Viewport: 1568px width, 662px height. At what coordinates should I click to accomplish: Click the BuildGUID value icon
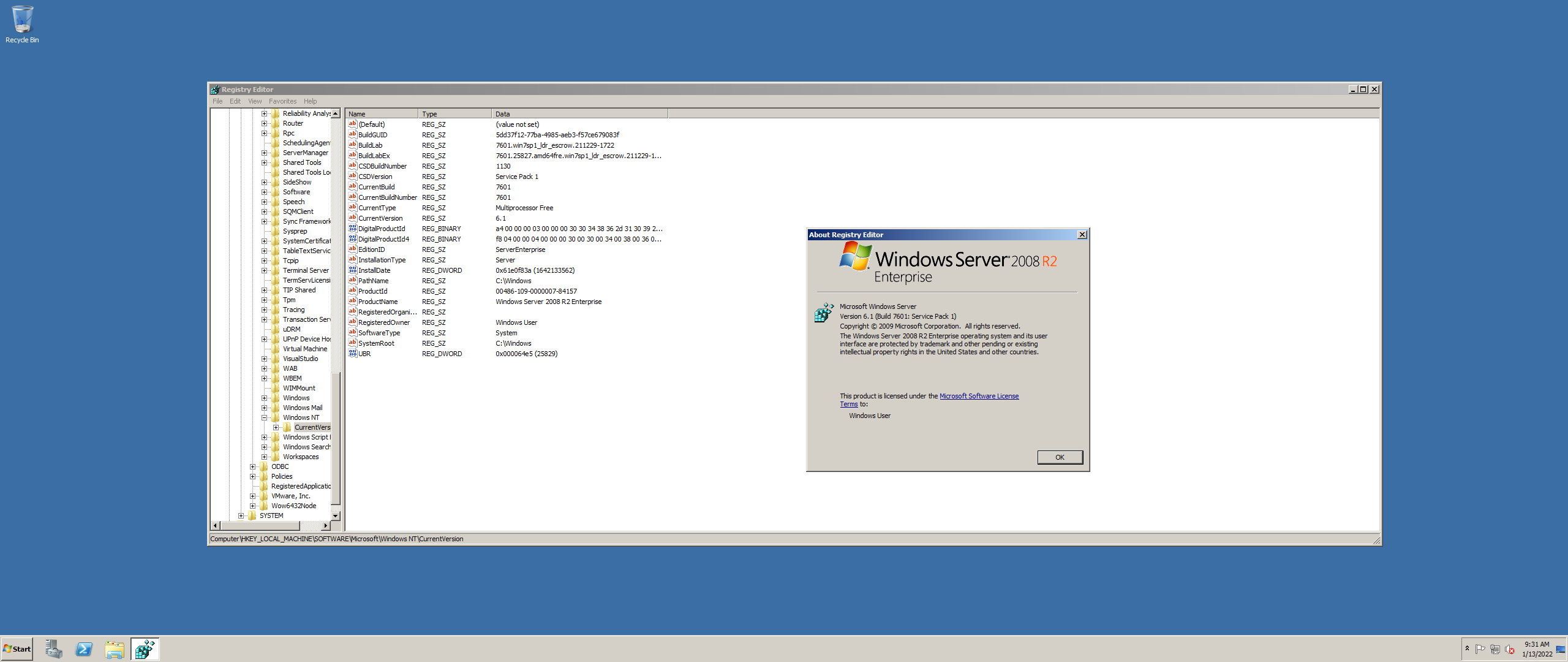coord(352,134)
